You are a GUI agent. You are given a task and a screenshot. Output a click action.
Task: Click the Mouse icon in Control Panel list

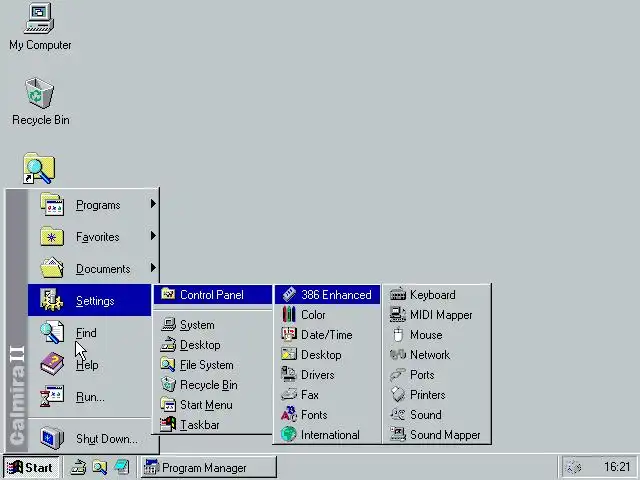click(x=398, y=334)
